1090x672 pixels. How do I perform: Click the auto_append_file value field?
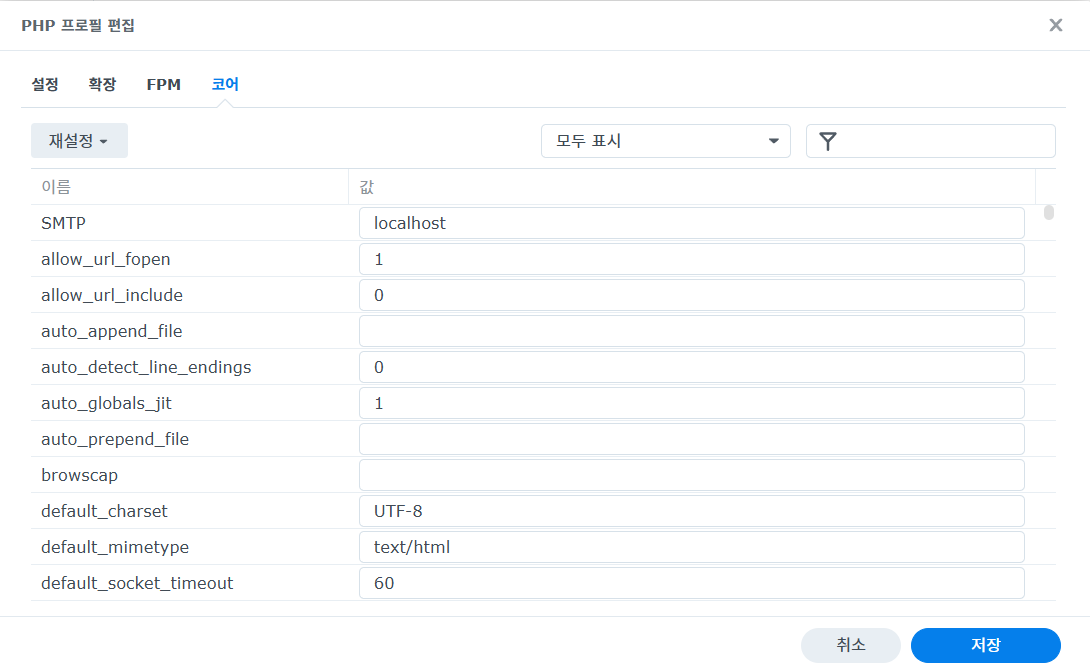coord(692,331)
